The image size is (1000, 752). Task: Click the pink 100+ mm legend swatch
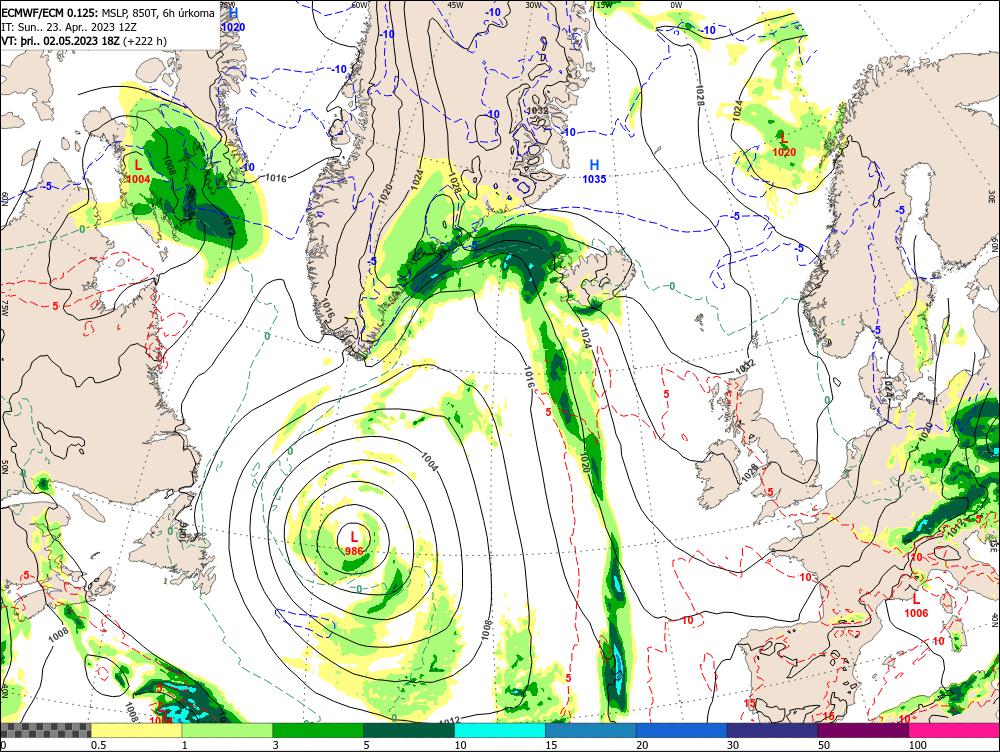coord(954,730)
